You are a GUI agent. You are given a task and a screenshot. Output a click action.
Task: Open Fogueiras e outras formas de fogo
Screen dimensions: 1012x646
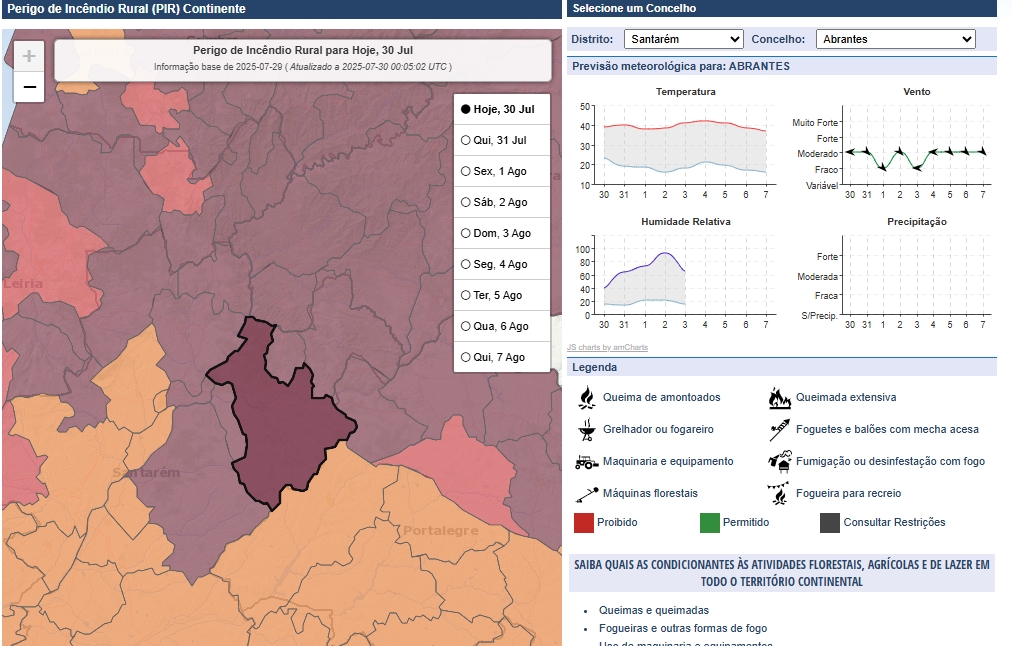pyautogui.click(x=683, y=629)
